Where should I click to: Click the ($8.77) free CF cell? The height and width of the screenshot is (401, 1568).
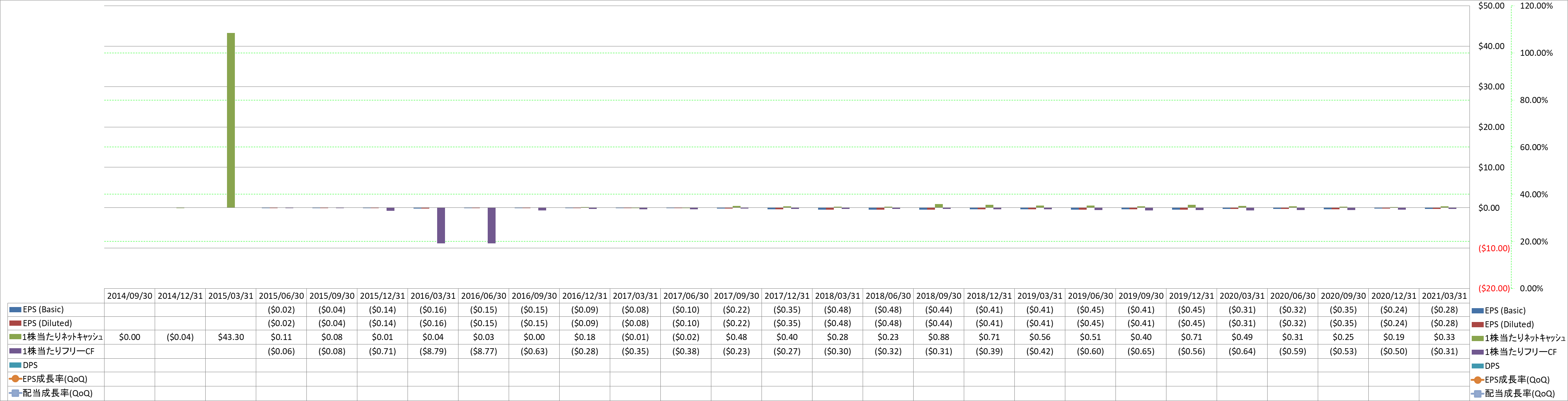(x=483, y=351)
